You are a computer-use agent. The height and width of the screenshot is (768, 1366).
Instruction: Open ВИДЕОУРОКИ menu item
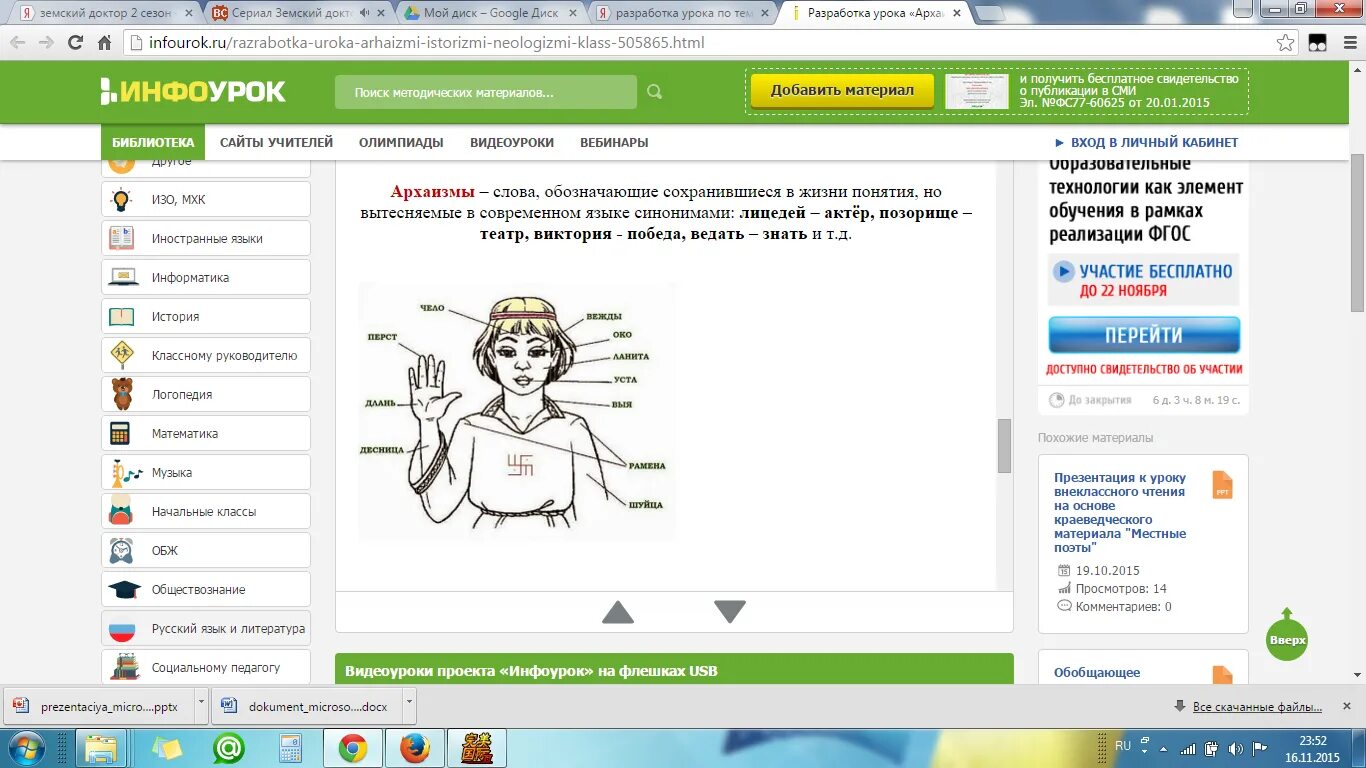(512, 142)
